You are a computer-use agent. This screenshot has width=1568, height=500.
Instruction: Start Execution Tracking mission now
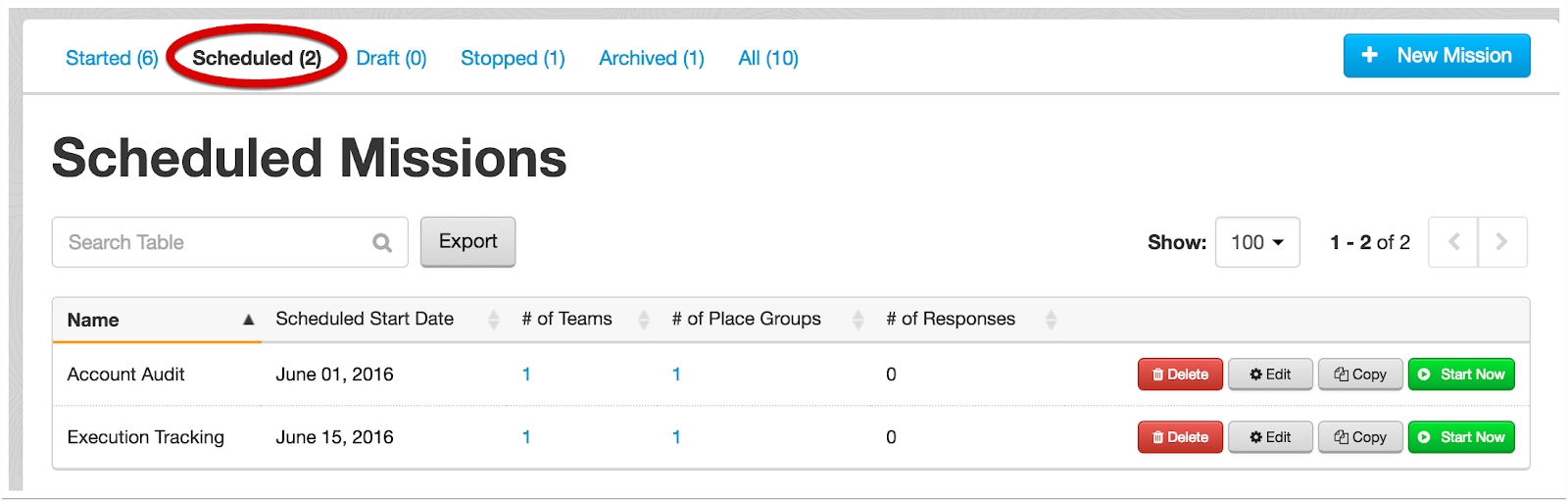pos(1461,437)
